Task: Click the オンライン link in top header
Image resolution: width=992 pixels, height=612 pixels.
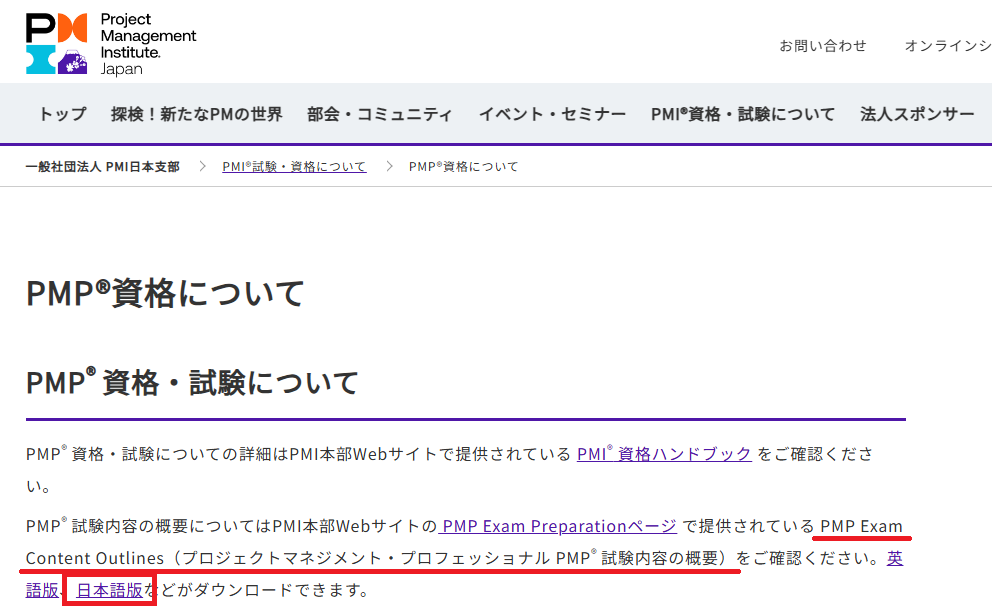Action: [x=947, y=46]
